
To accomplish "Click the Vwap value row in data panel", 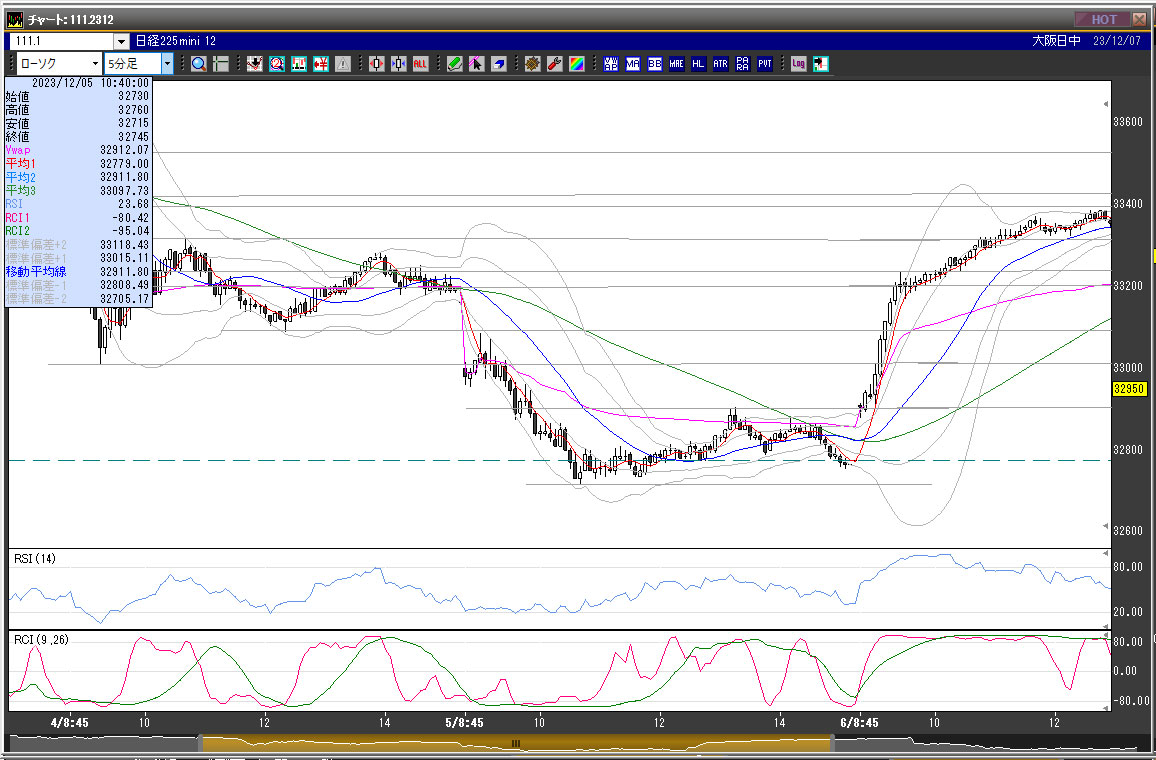I will (x=77, y=150).
